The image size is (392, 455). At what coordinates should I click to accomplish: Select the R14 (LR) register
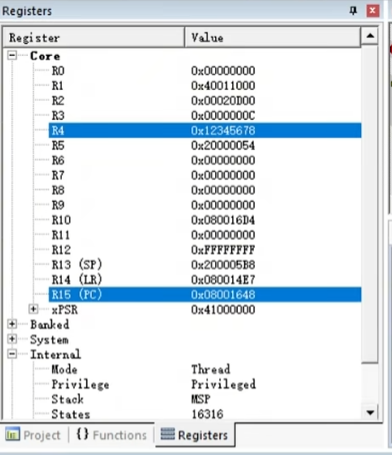pos(205,280)
